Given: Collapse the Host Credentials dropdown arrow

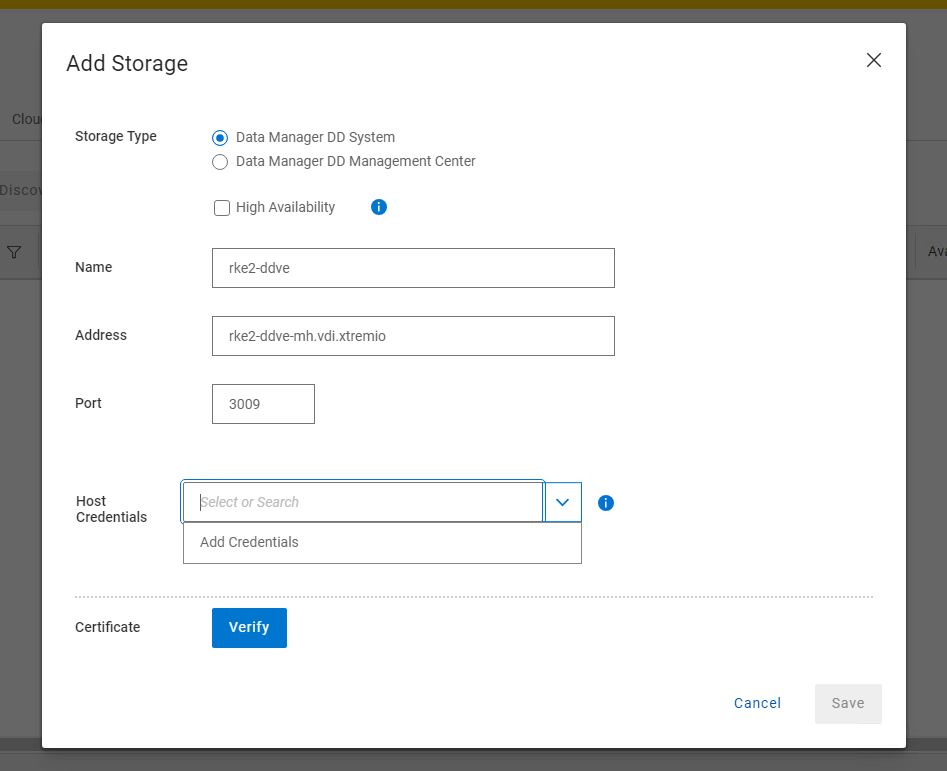Looking at the screenshot, I should click(562, 502).
